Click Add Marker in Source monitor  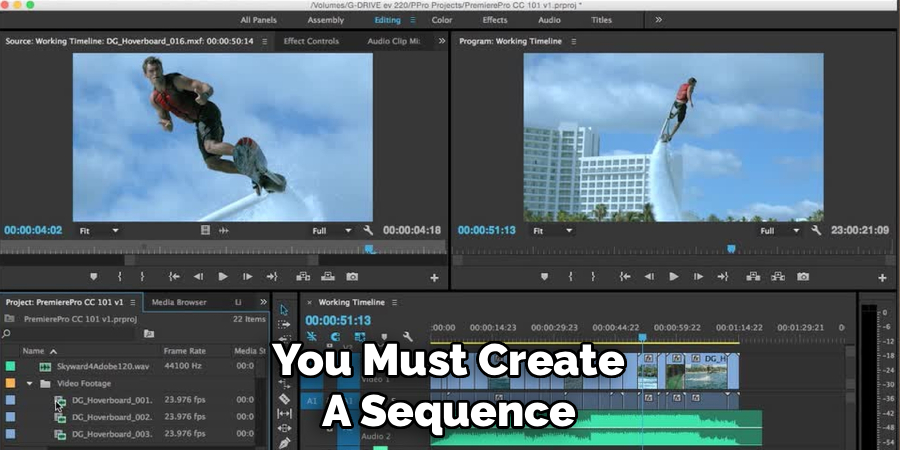click(94, 277)
